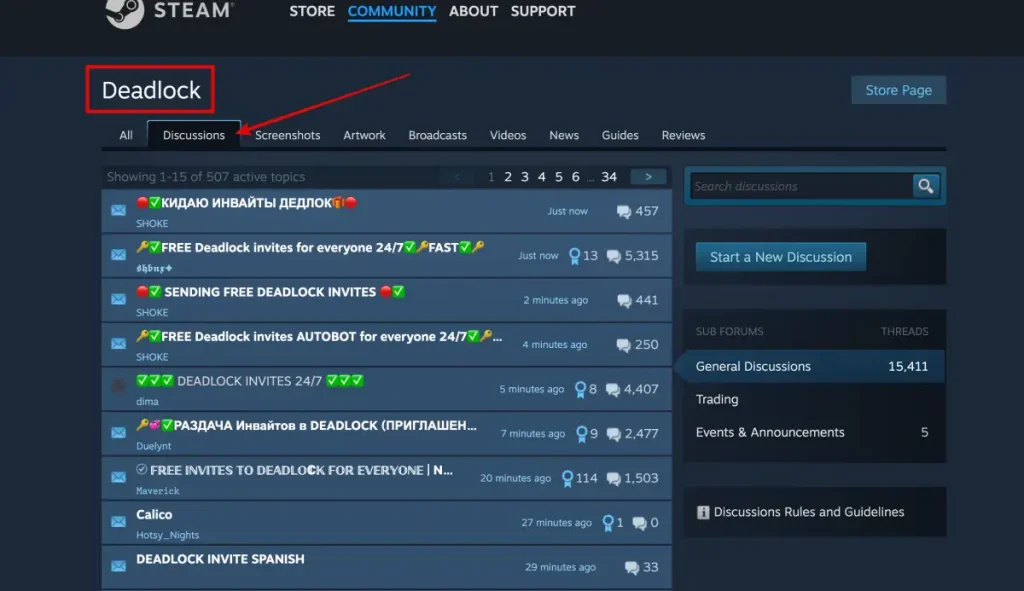Click the award ribbon icon next to 114
1024x591 pixels.
point(568,479)
